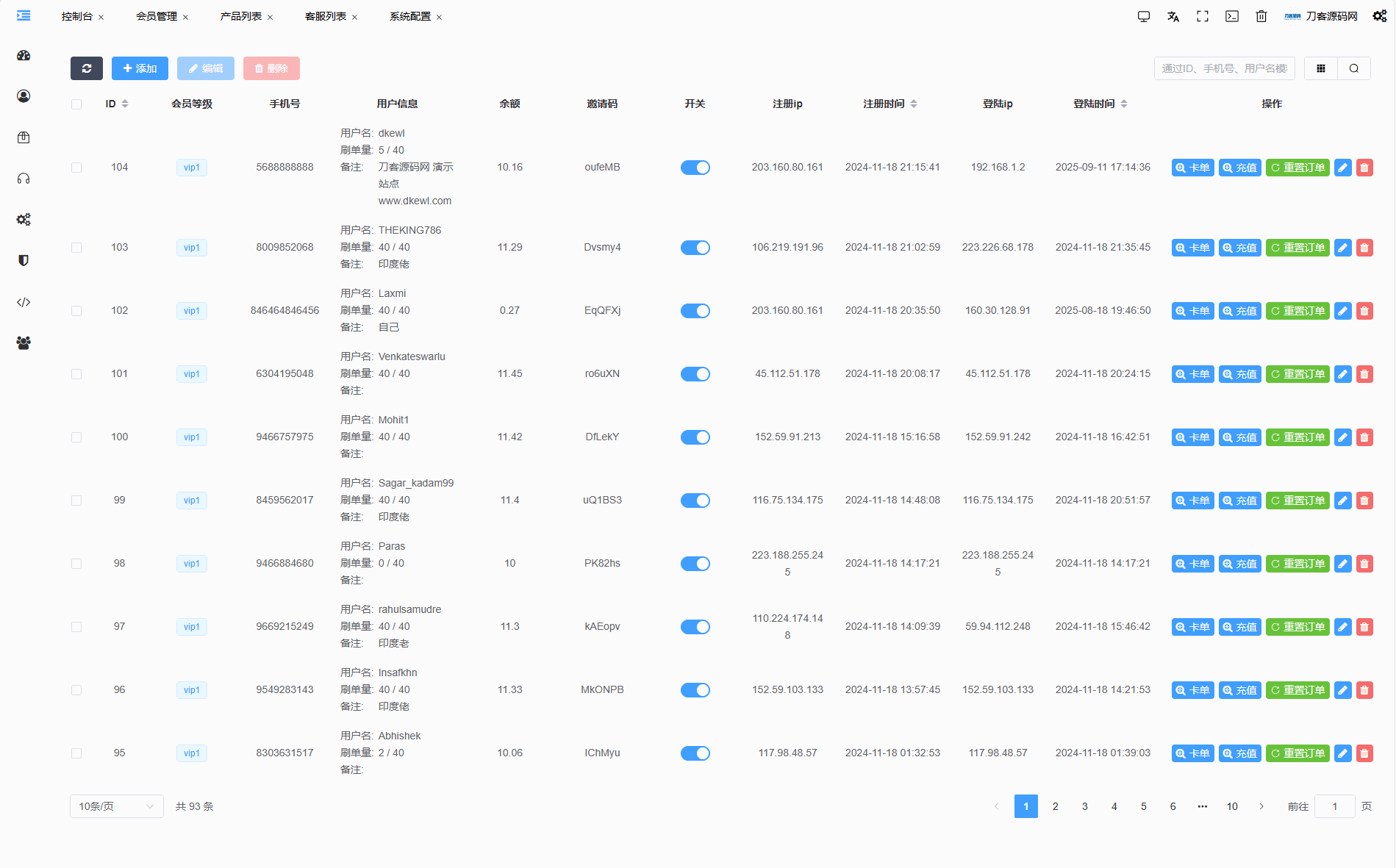The width and height of the screenshot is (1396, 868).
Task: Open the headset customer service sidebar icon
Action: 24,179
